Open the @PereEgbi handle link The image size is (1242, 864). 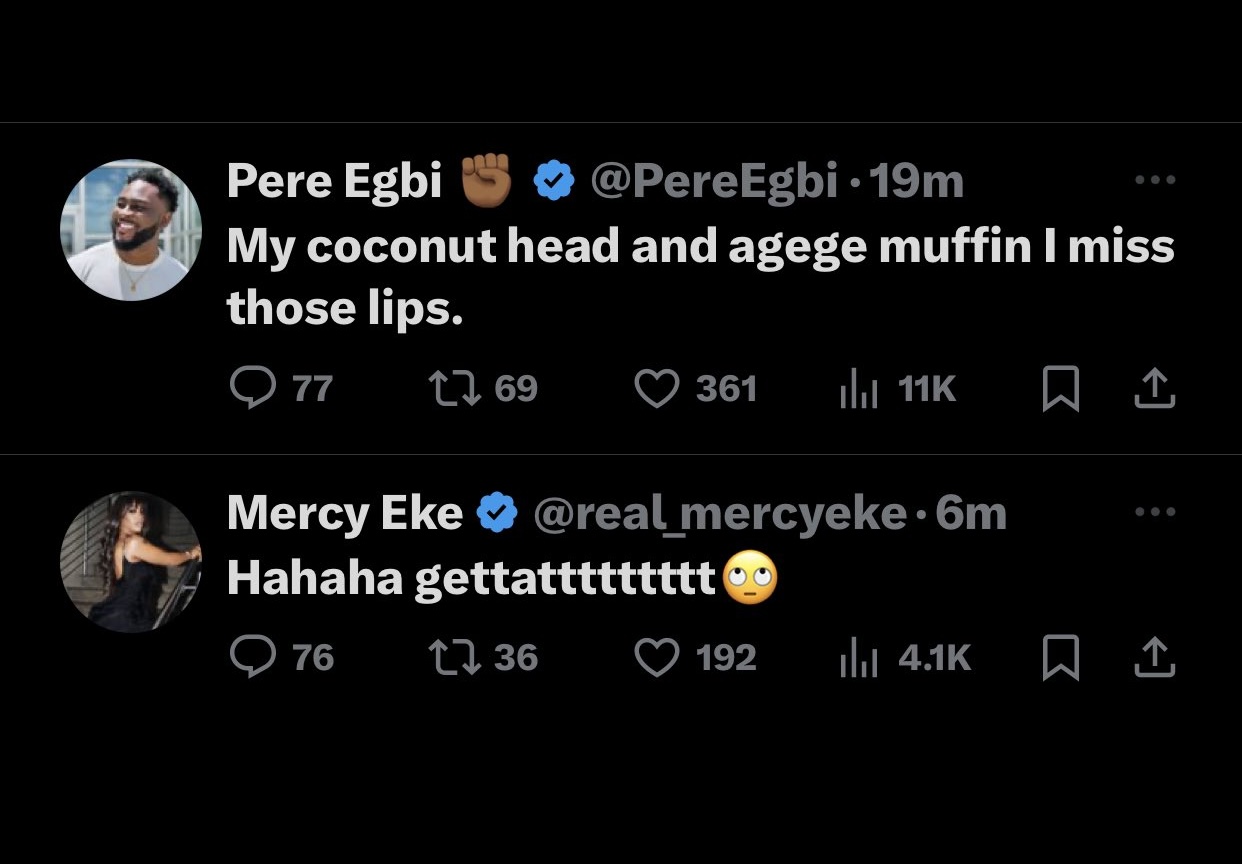pos(713,181)
